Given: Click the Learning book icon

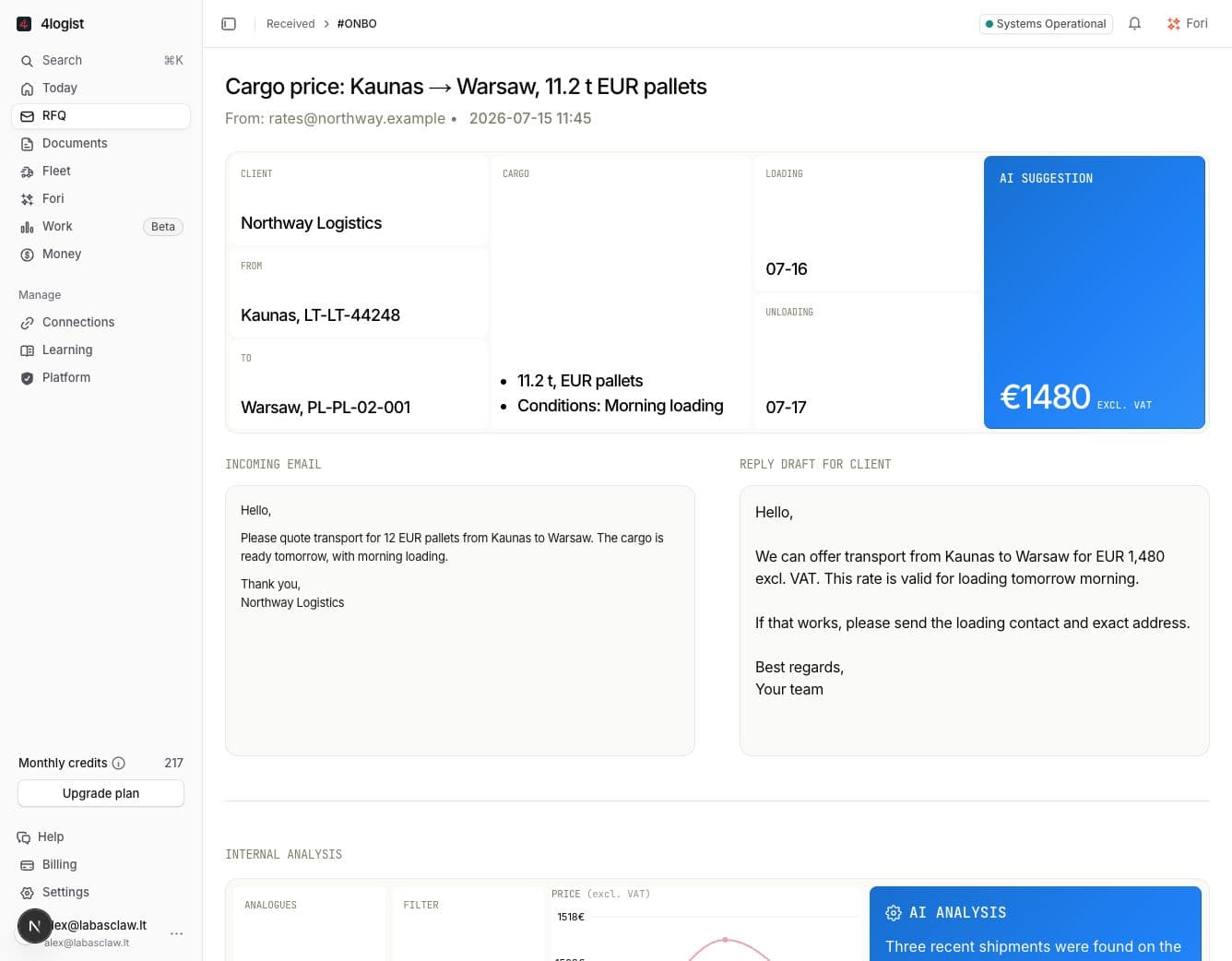Looking at the screenshot, I should coord(27,350).
